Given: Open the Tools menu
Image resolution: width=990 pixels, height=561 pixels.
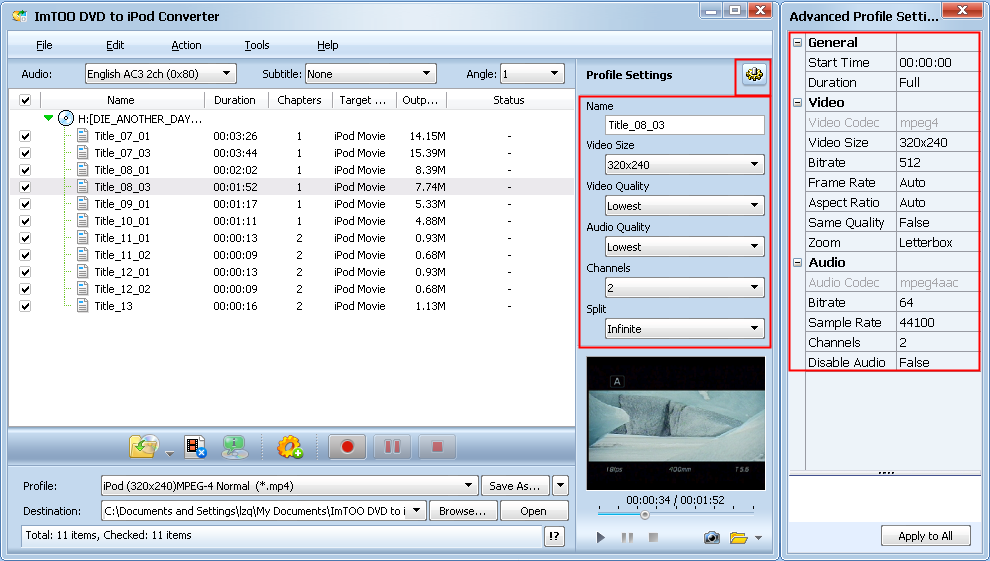Looking at the screenshot, I should [257, 45].
